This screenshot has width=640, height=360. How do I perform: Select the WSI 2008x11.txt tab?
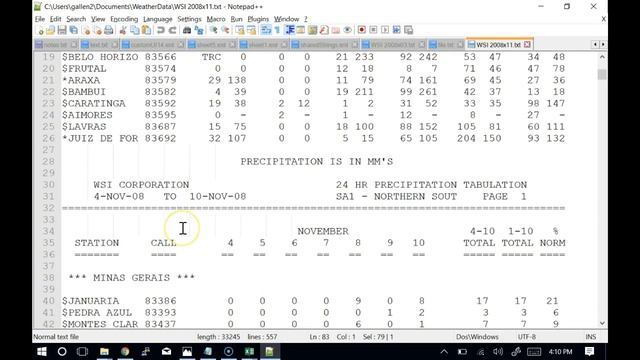pos(498,44)
